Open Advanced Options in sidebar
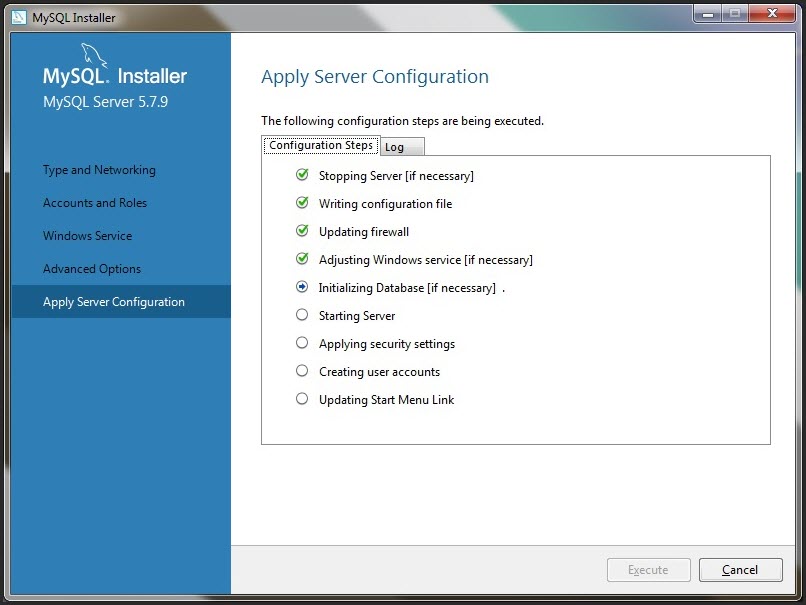The image size is (806, 605). [x=92, y=269]
